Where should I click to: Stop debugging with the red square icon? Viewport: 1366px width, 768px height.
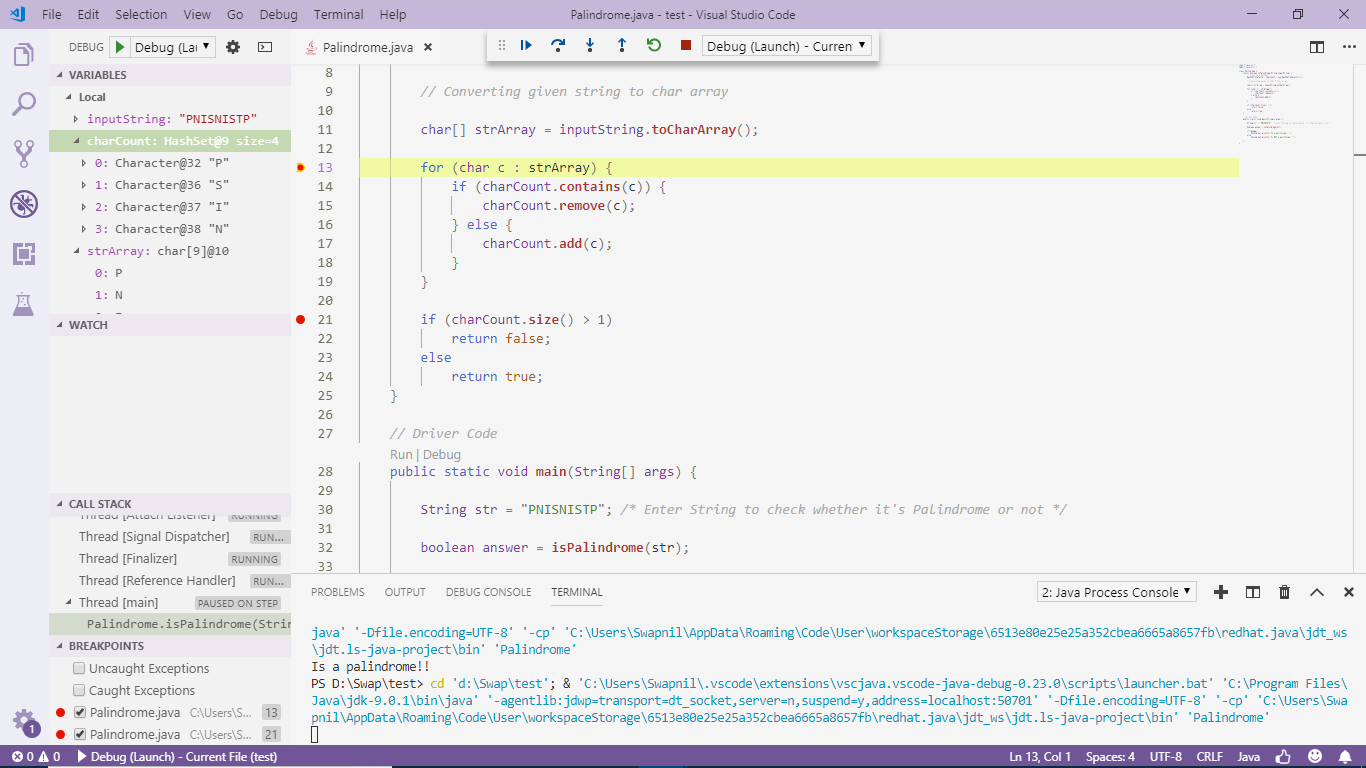coord(685,45)
